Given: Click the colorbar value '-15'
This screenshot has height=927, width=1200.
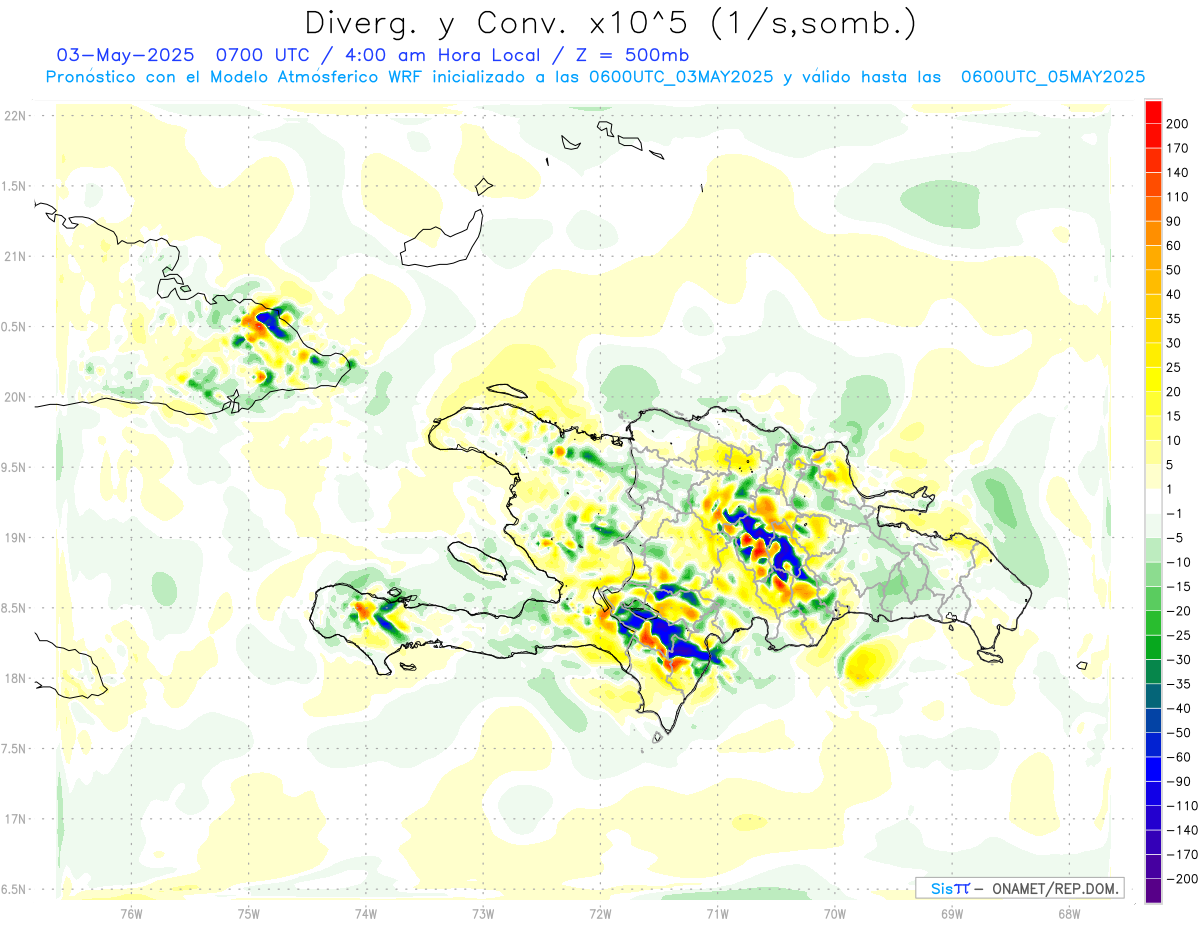Looking at the screenshot, I should click(1178, 586).
